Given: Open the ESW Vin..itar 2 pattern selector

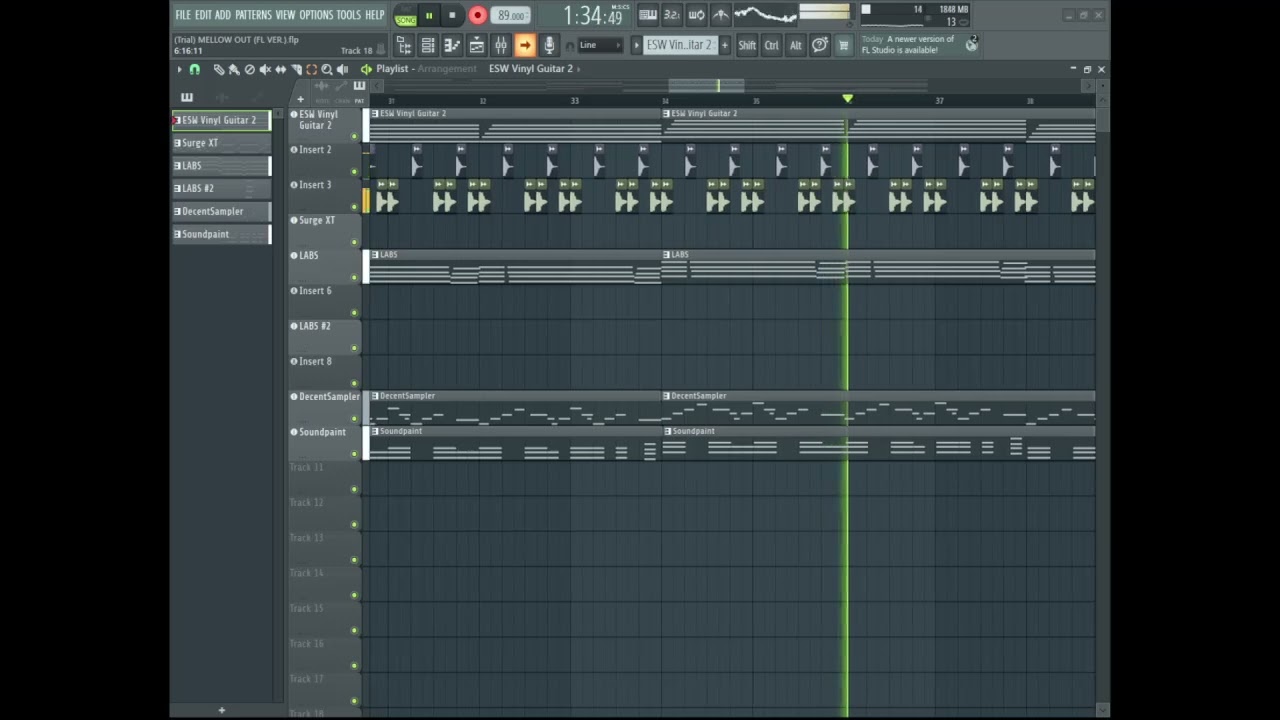Looking at the screenshot, I should [x=679, y=45].
